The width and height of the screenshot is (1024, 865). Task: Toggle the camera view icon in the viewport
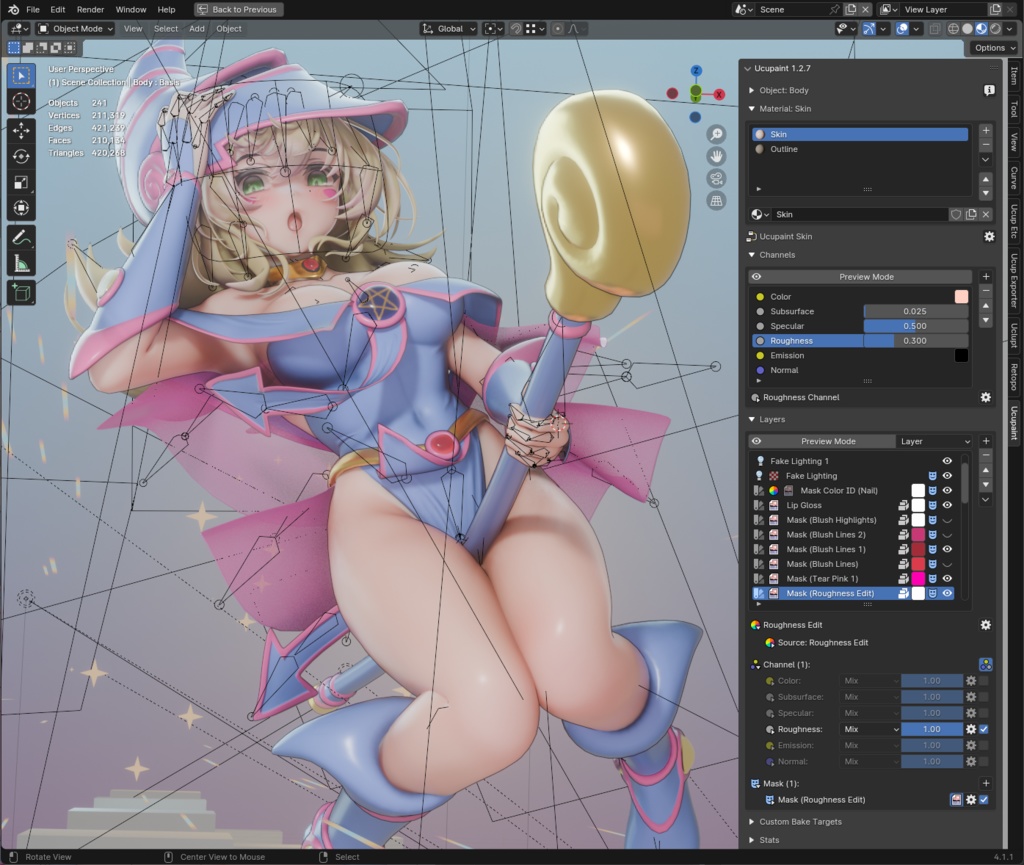(716, 178)
